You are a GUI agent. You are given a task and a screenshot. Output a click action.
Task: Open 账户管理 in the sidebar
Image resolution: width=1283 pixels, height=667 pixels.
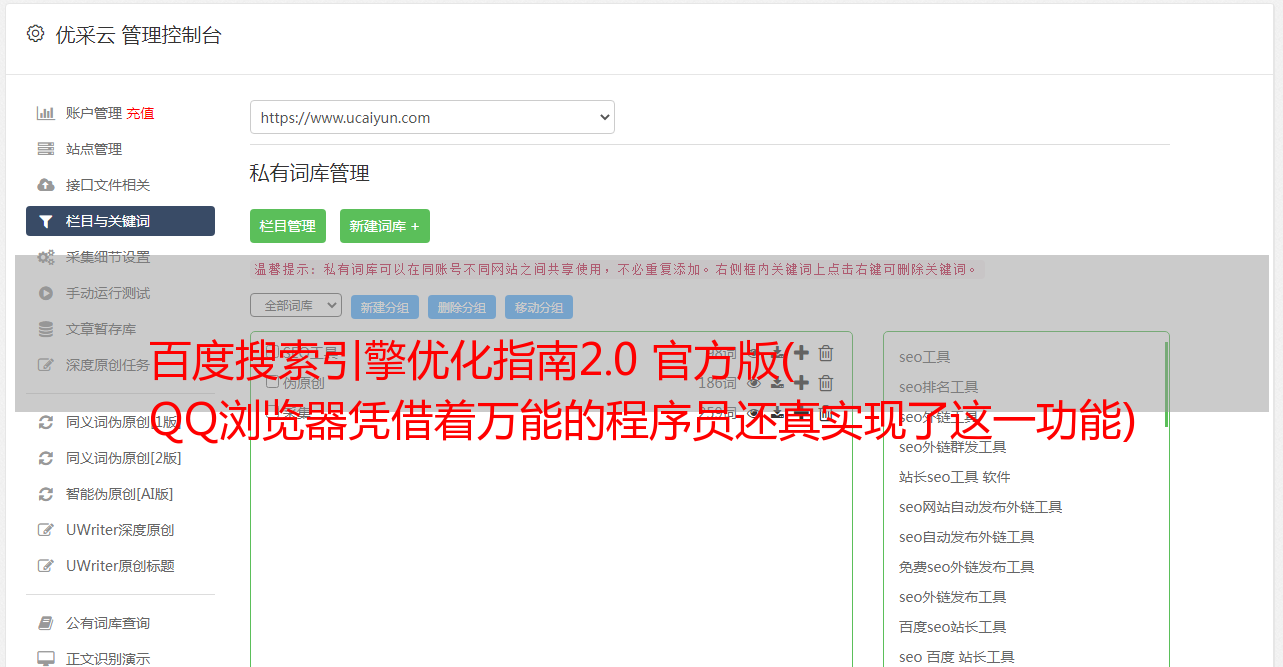[x=94, y=113]
